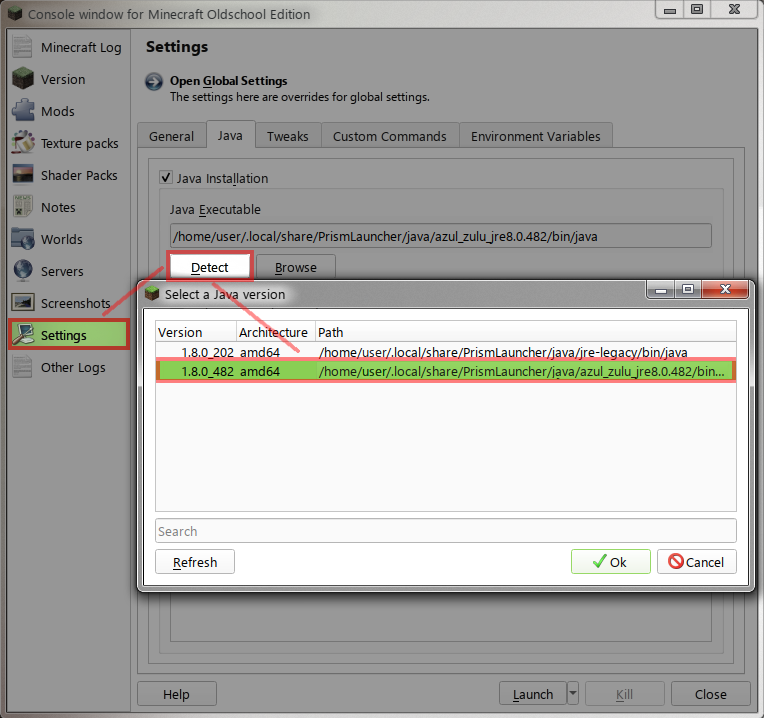The height and width of the screenshot is (718, 764).
Task: Switch to the Environment Variables tab
Action: [535, 136]
